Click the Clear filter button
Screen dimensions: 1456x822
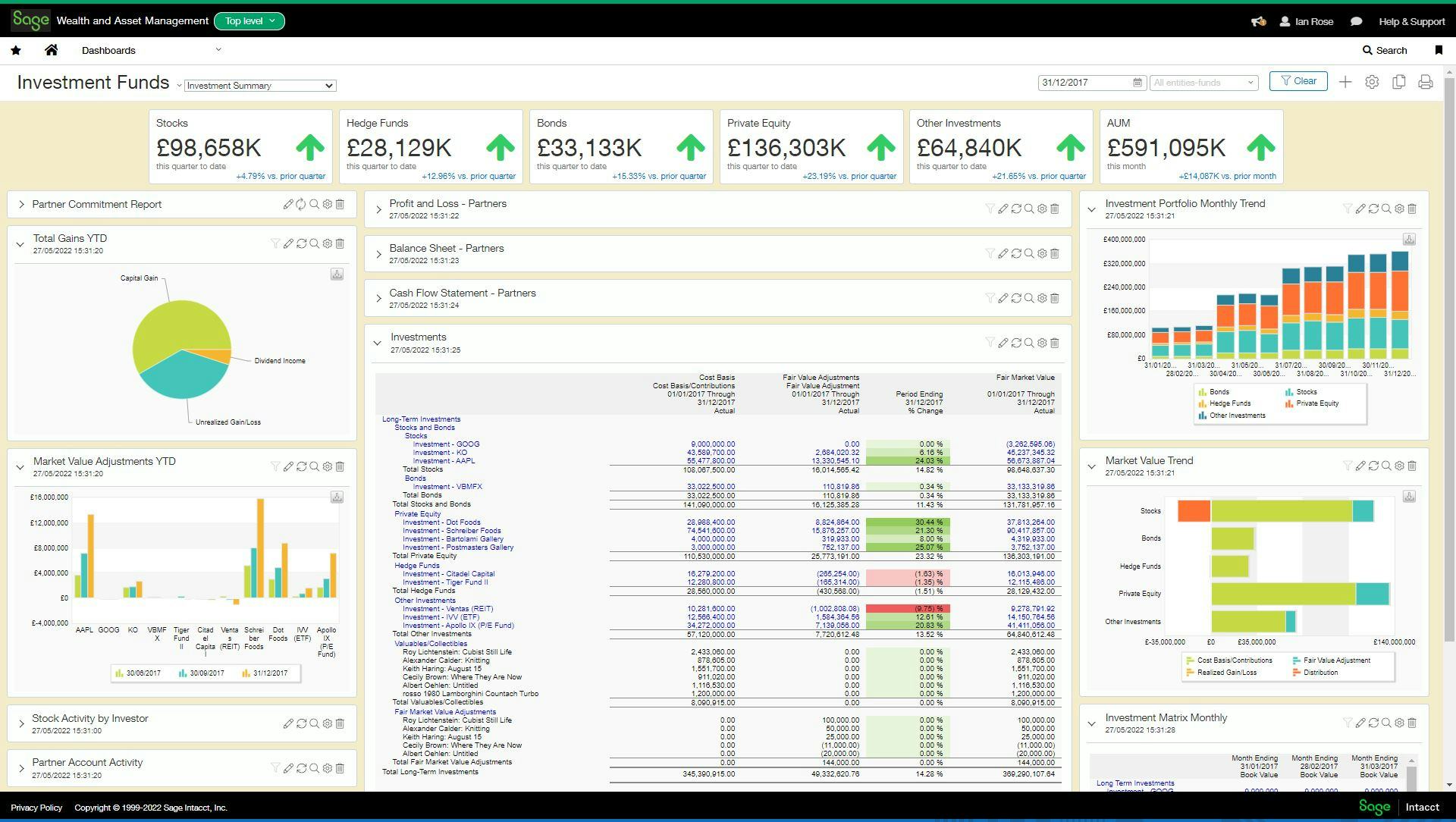(1298, 81)
